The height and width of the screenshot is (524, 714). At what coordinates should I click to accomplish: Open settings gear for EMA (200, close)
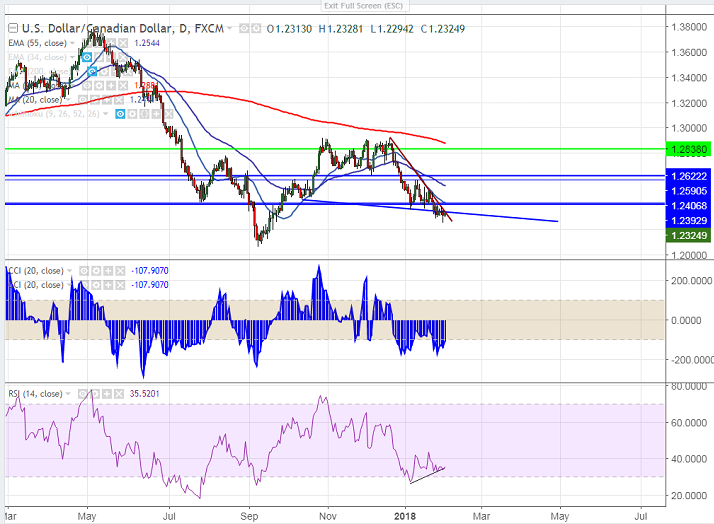point(104,71)
